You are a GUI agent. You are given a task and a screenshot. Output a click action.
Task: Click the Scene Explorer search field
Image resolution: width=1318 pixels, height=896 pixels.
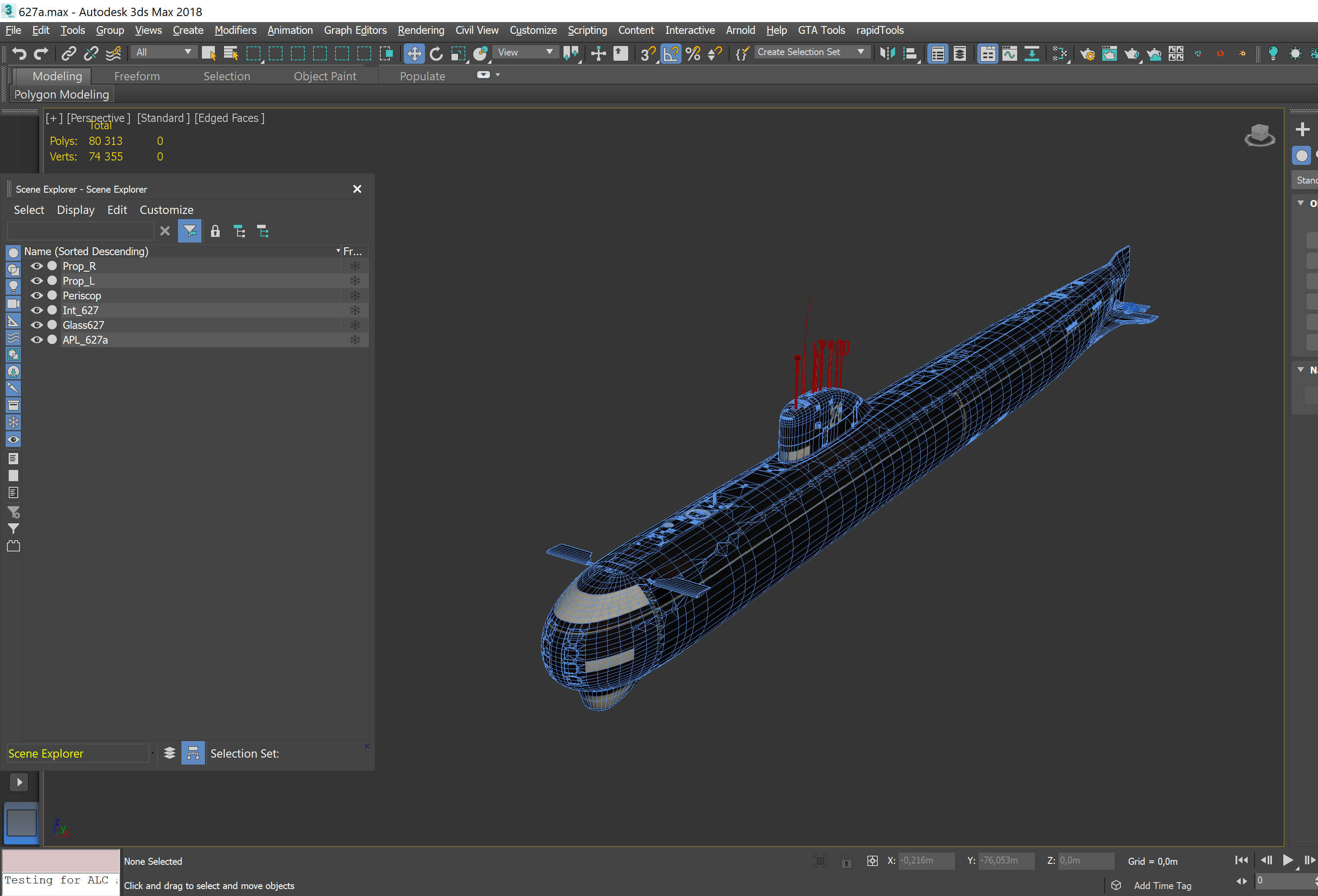coord(80,231)
